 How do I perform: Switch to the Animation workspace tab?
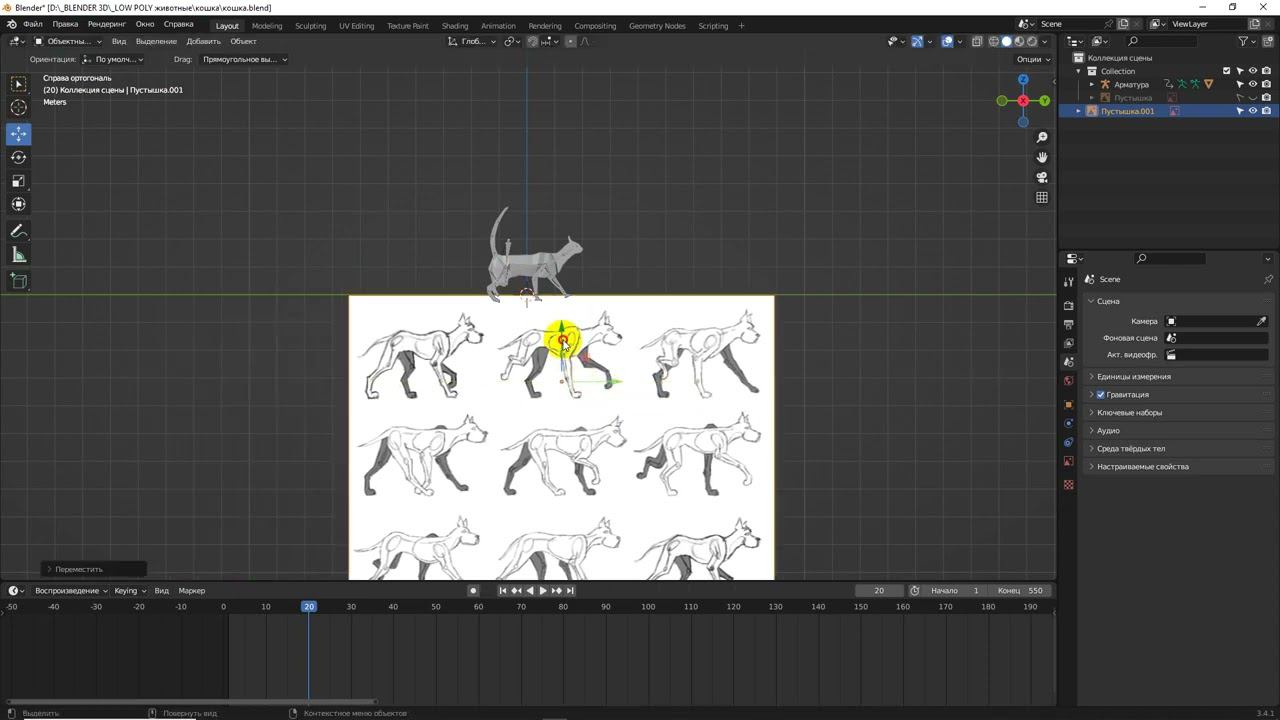coord(498,26)
